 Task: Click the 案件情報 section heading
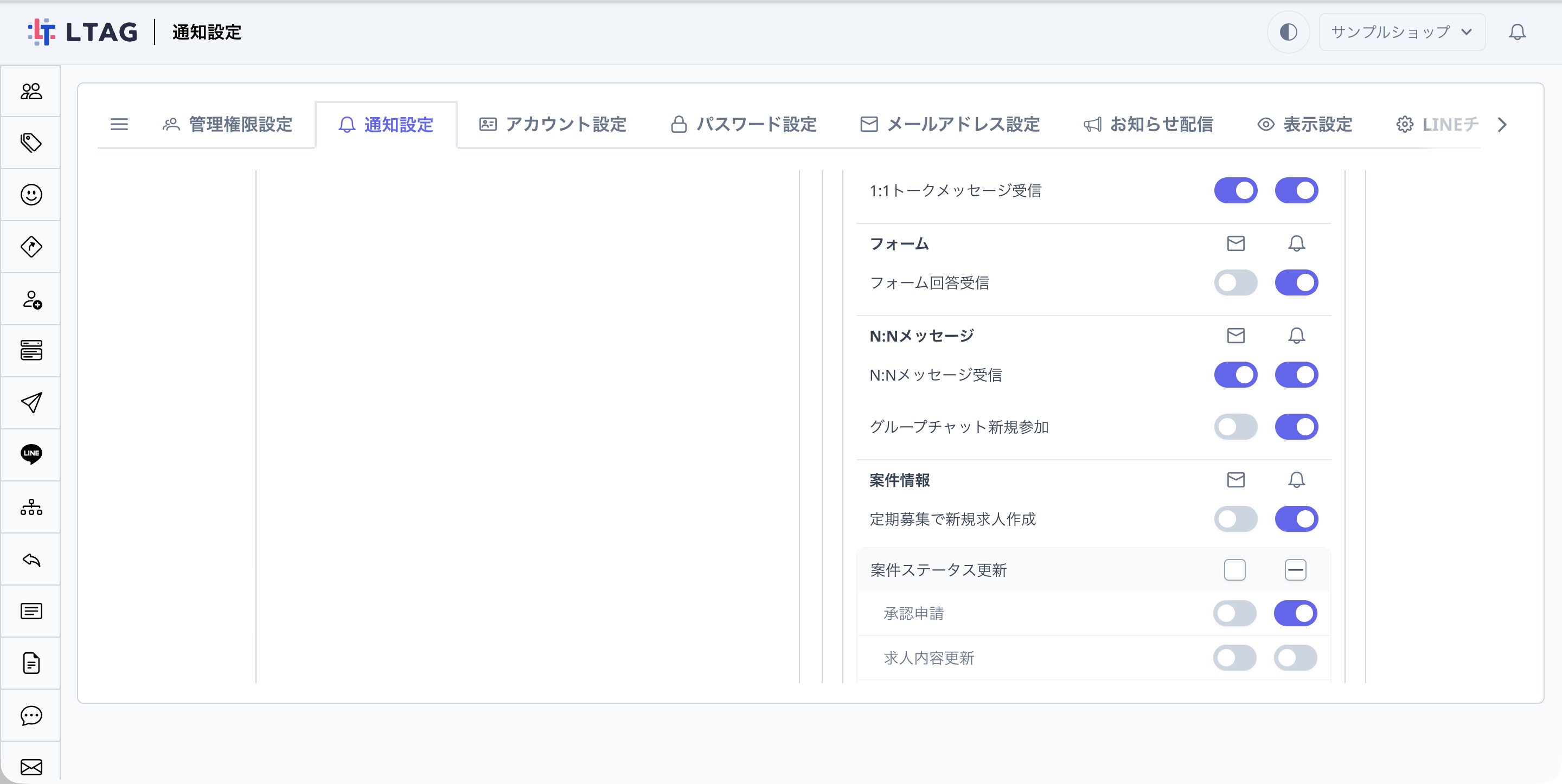[x=899, y=480]
